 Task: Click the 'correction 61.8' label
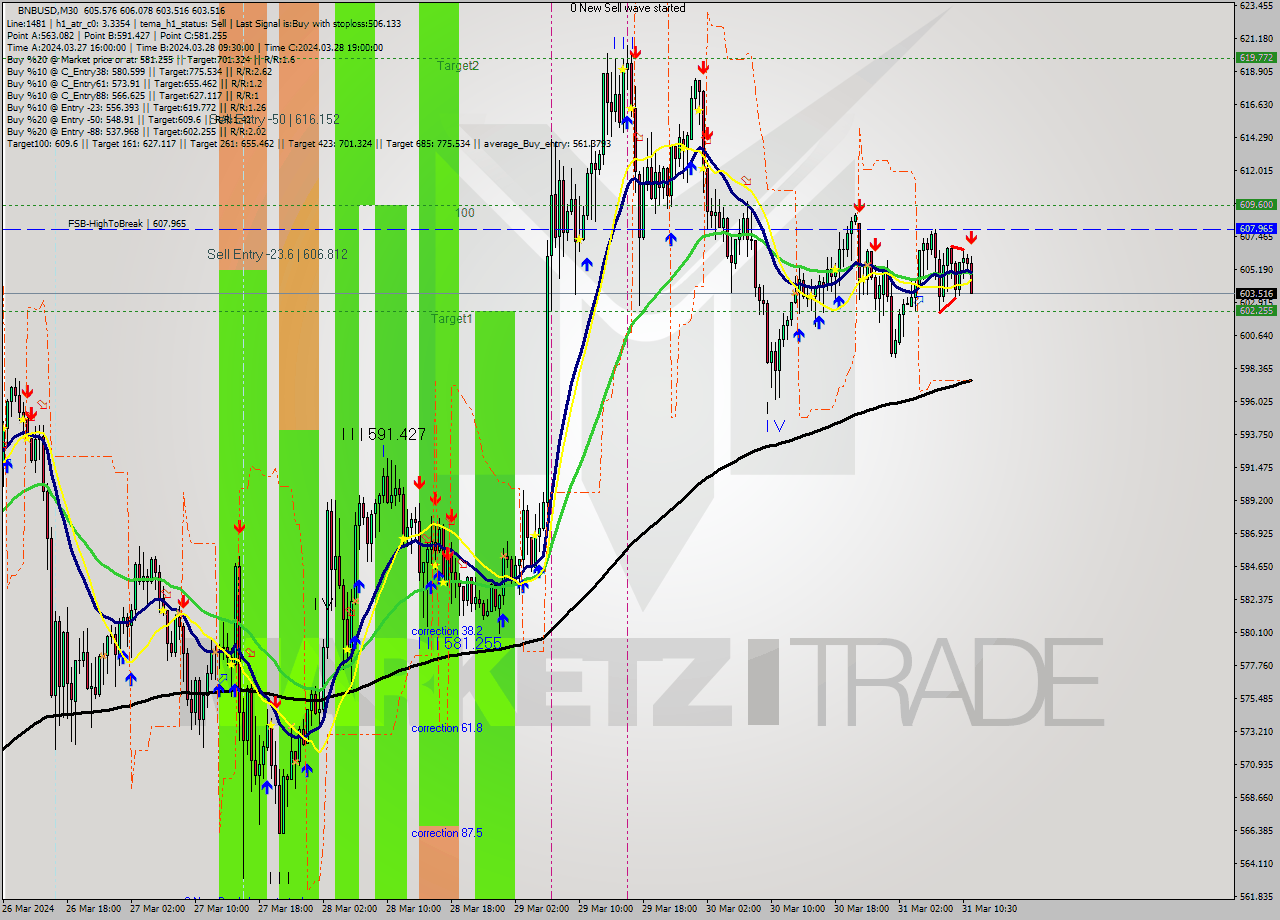(446, 728)
